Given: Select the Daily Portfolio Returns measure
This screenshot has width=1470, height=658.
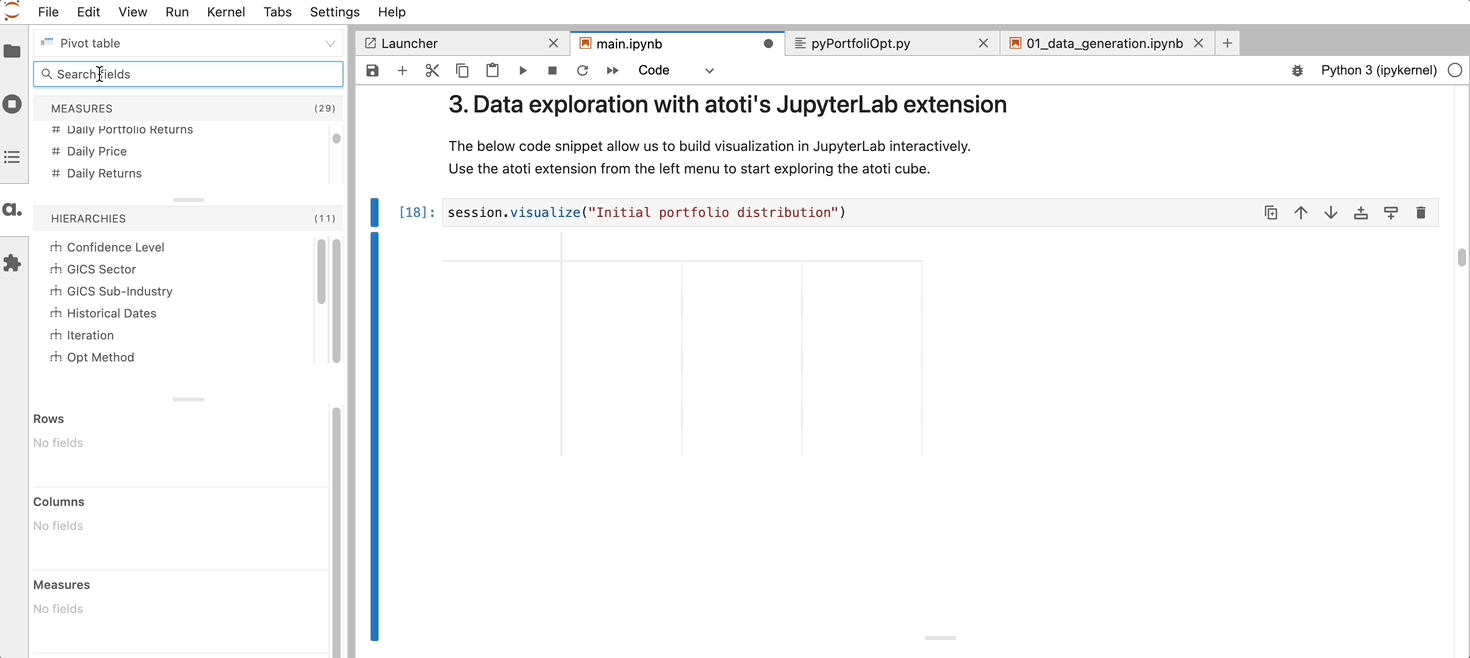Looking at the screenshot, I should pos(130,130).
